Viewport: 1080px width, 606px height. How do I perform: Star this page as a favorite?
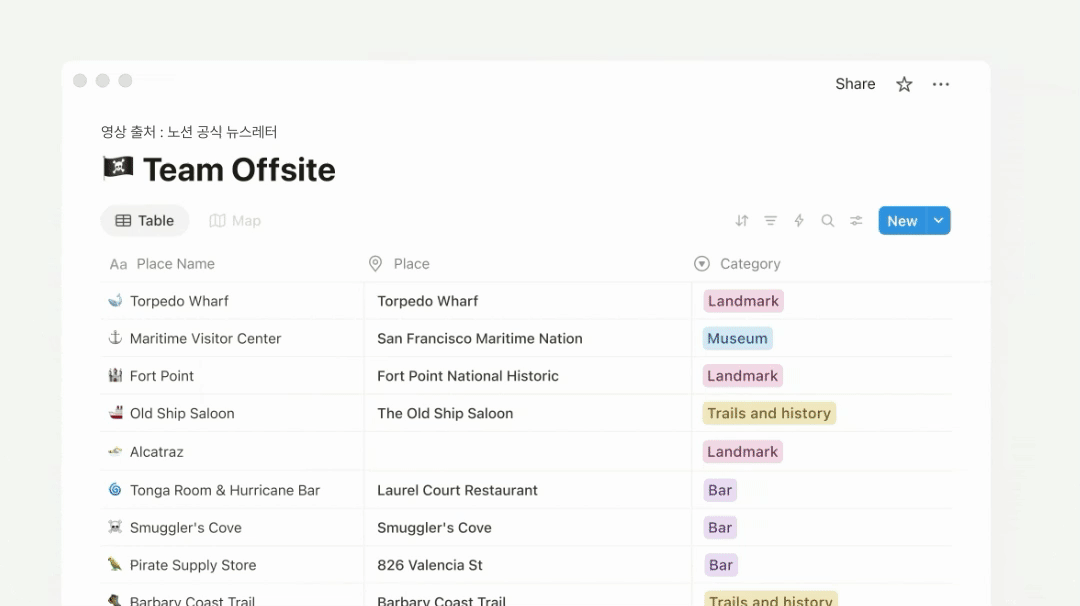click(x=904, y=84)
